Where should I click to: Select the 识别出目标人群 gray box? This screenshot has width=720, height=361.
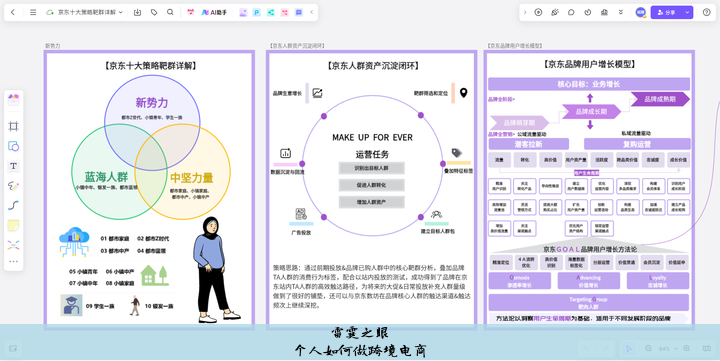click(371, 168)
